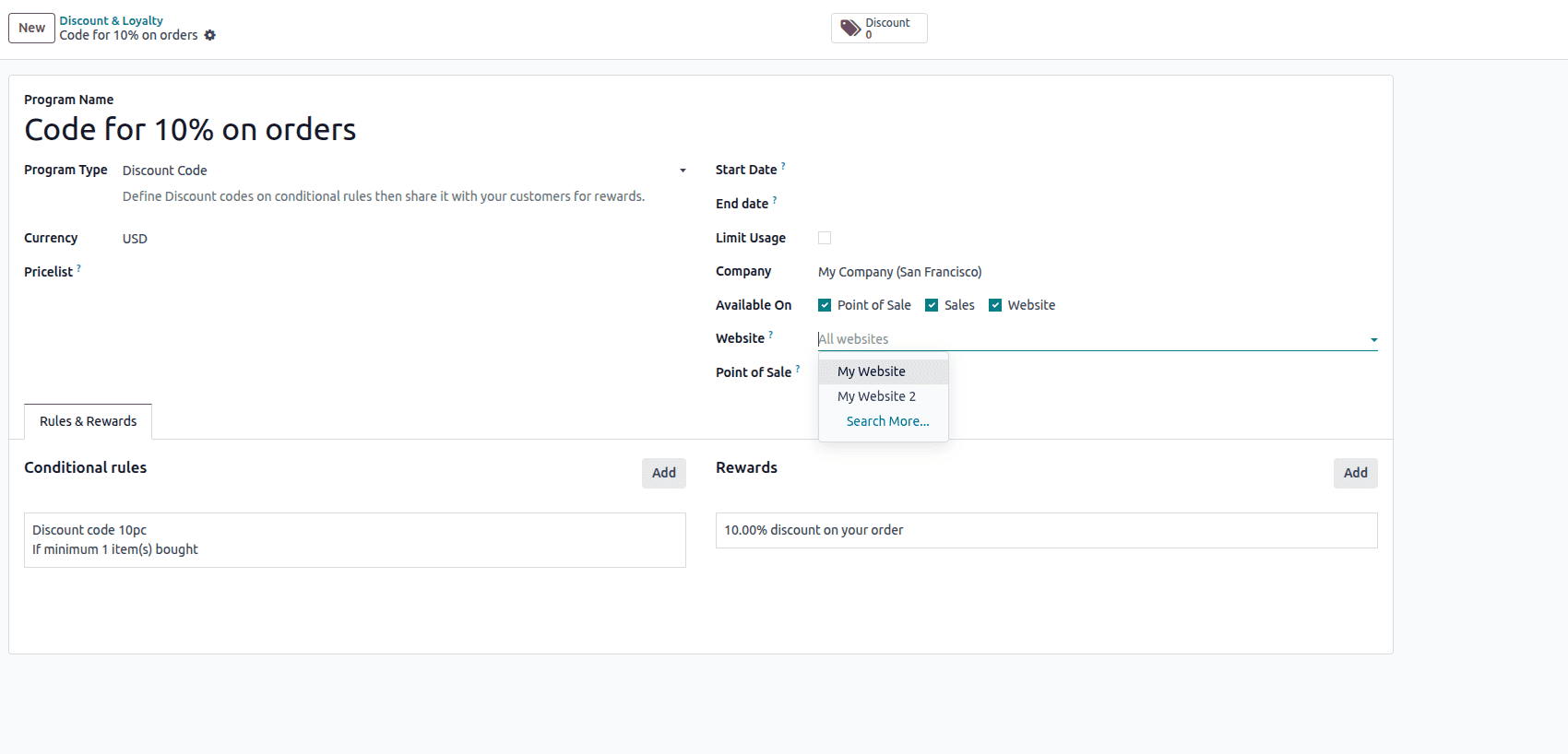Click the help tooltip next to Start Date

click(x=783, y=166)
